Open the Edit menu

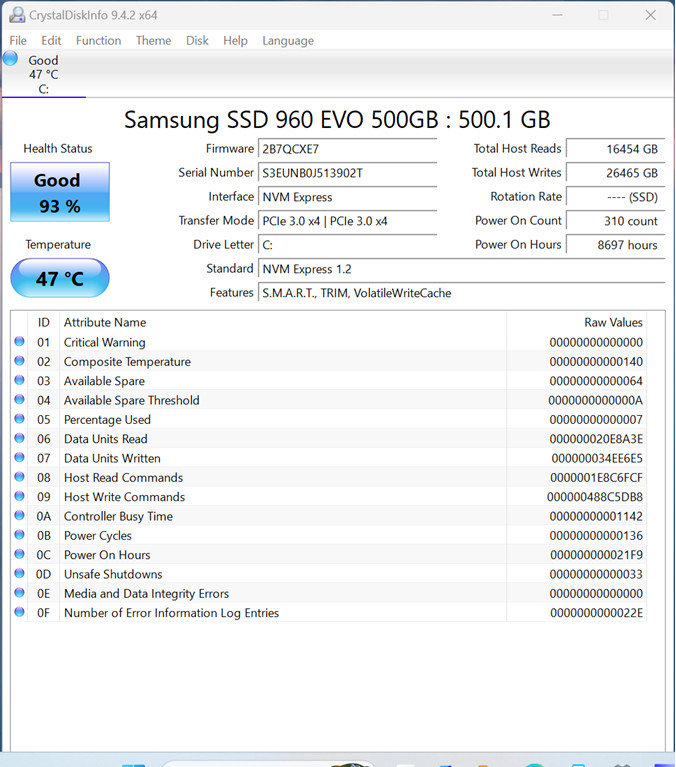[51, 41]
